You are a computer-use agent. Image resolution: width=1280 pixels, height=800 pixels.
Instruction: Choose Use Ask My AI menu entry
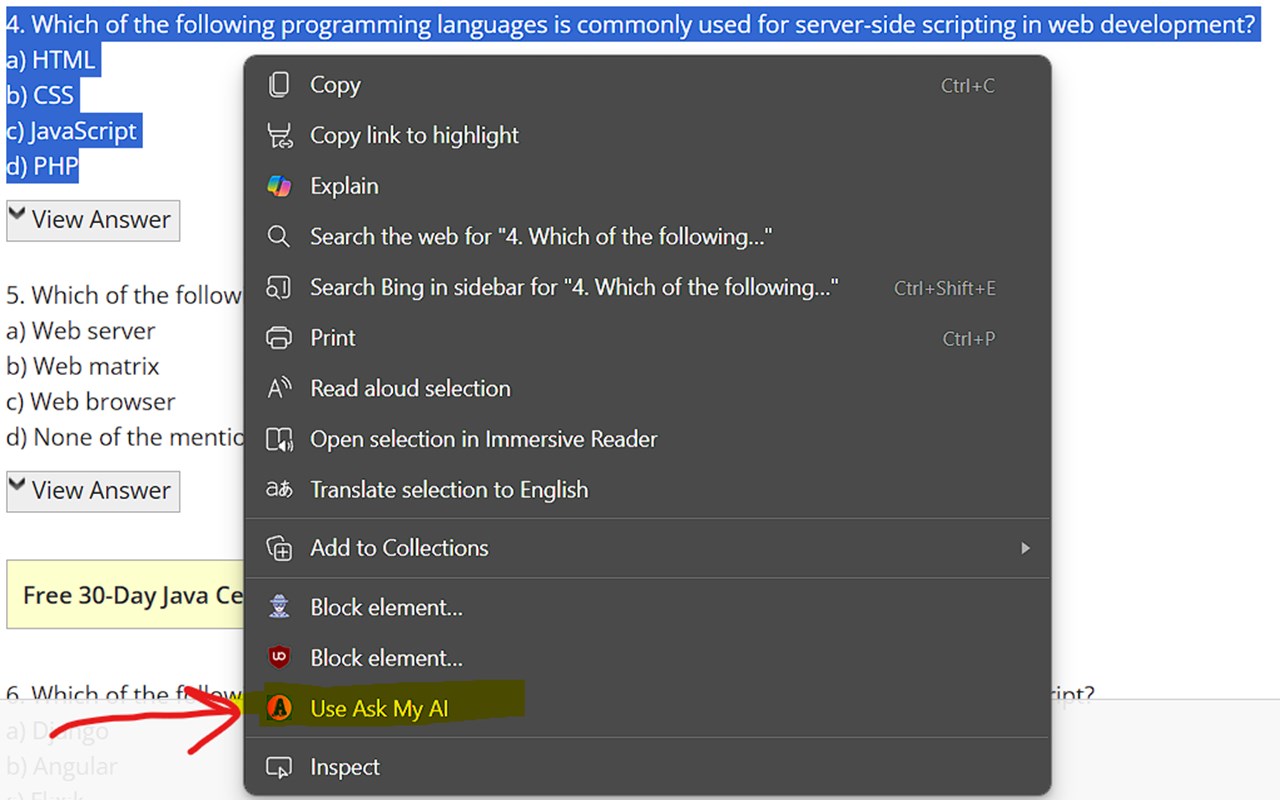point(379,709)
